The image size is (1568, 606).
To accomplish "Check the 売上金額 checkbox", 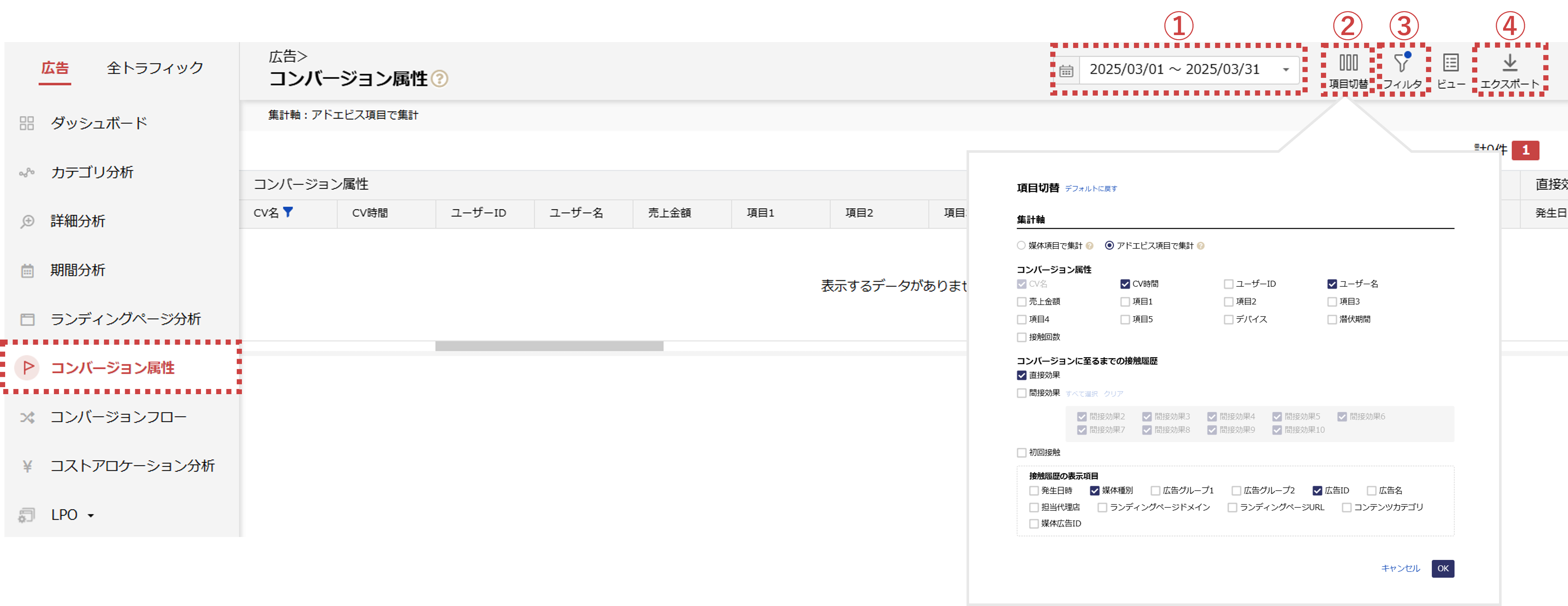I will pos(1021,302).
